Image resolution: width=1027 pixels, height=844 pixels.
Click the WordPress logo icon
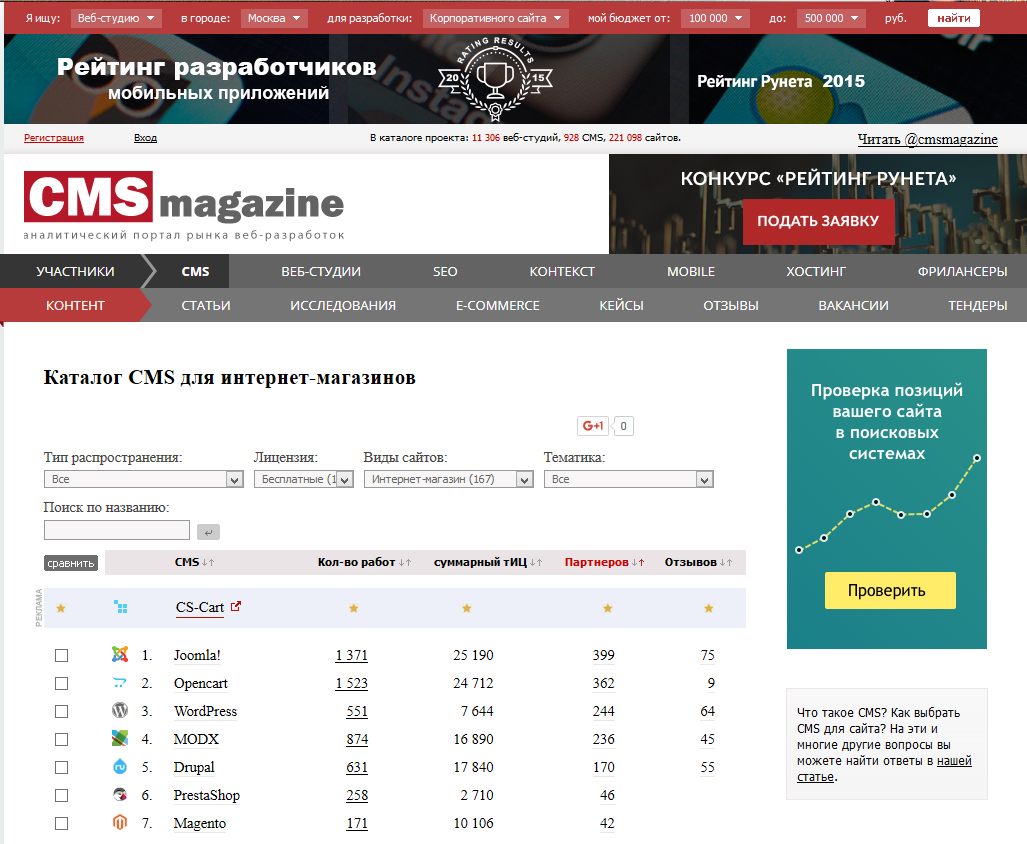pyautogui.click(x=120, y=710)
